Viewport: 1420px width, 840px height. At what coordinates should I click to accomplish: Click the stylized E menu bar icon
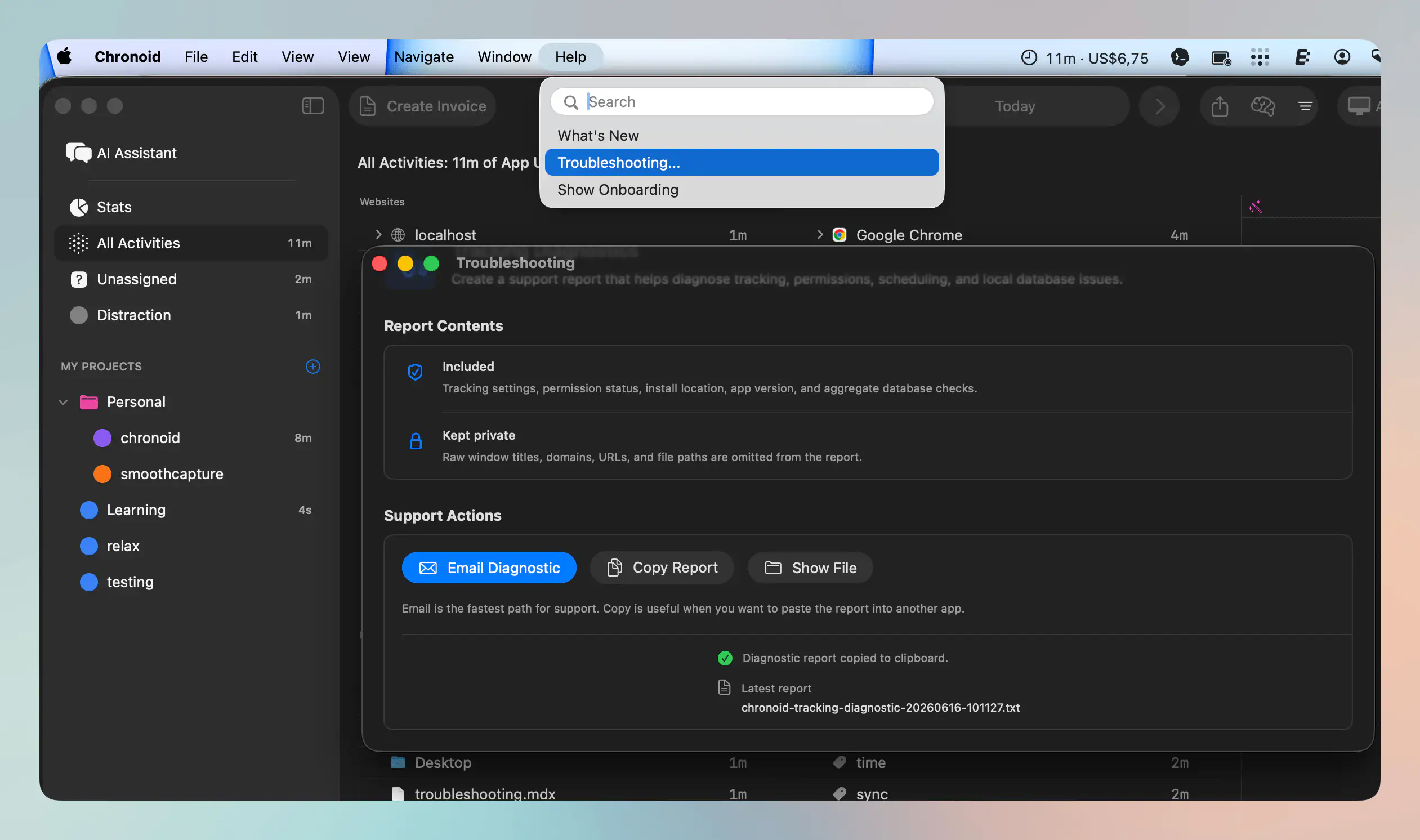pyautogui.click(x=1302, y=57)
